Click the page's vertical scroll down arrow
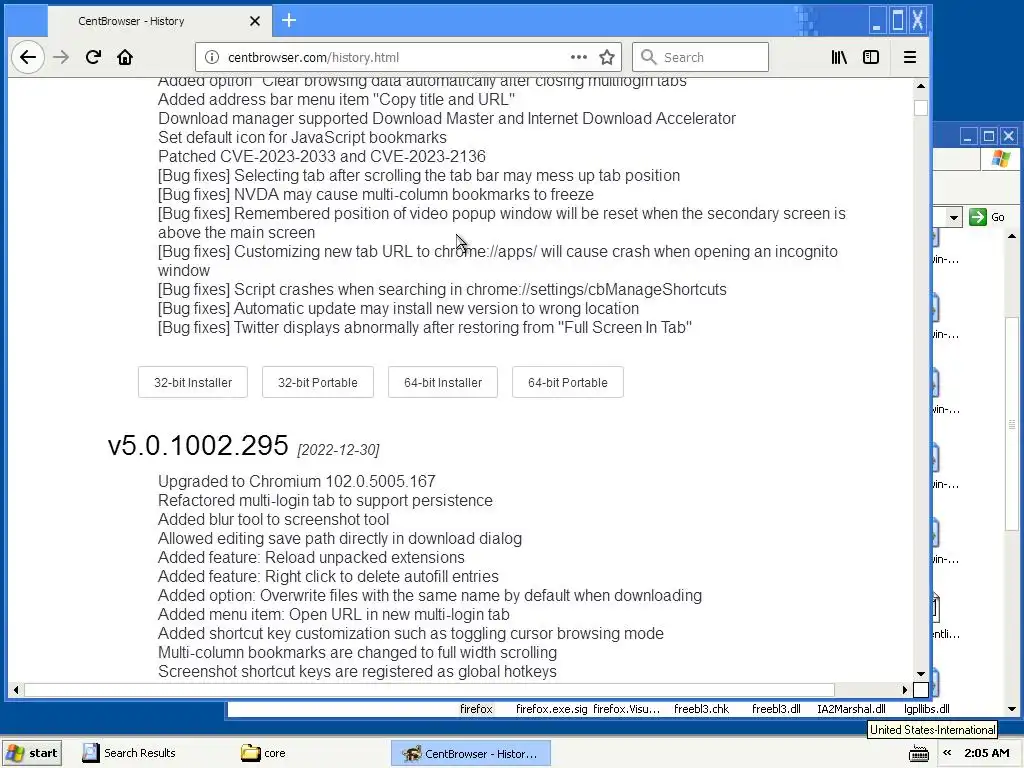The image size is (1024, 768). (x=921, y=674)
